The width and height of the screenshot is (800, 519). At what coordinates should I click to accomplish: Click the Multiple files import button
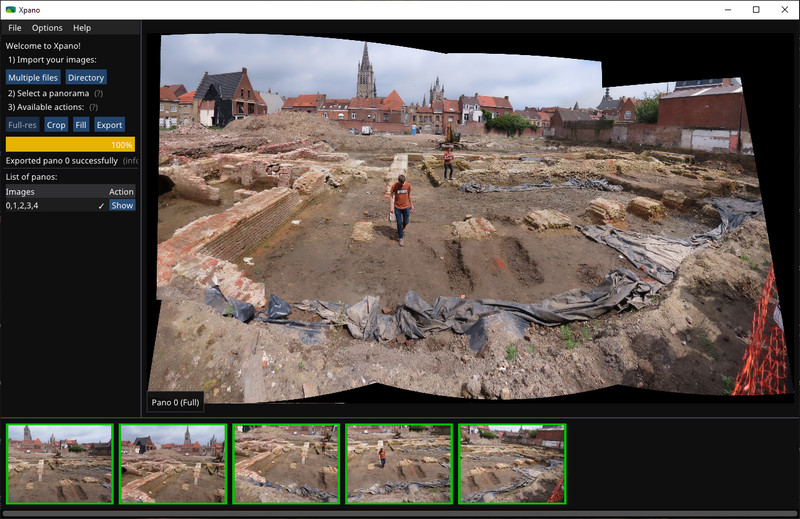pyautogui.click(x=33, y=78)
